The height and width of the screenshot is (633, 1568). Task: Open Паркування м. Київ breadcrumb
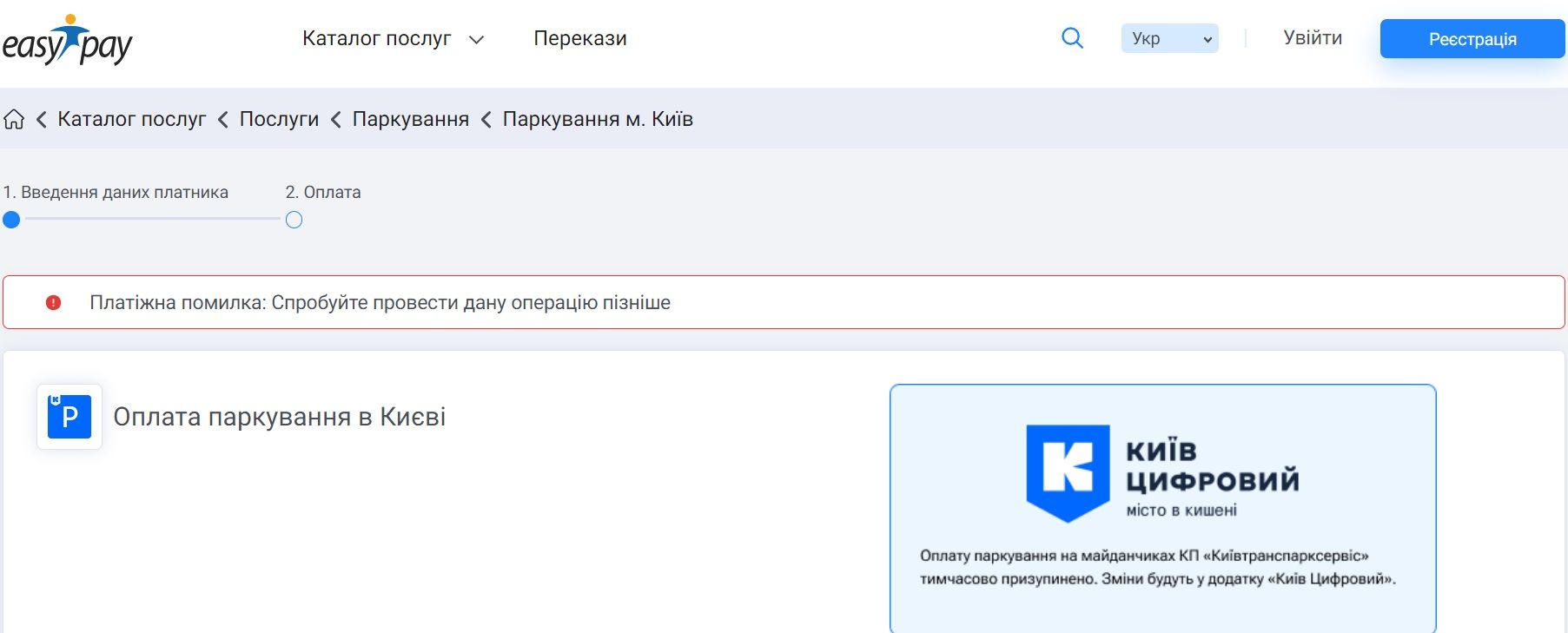tap(598, 119)
